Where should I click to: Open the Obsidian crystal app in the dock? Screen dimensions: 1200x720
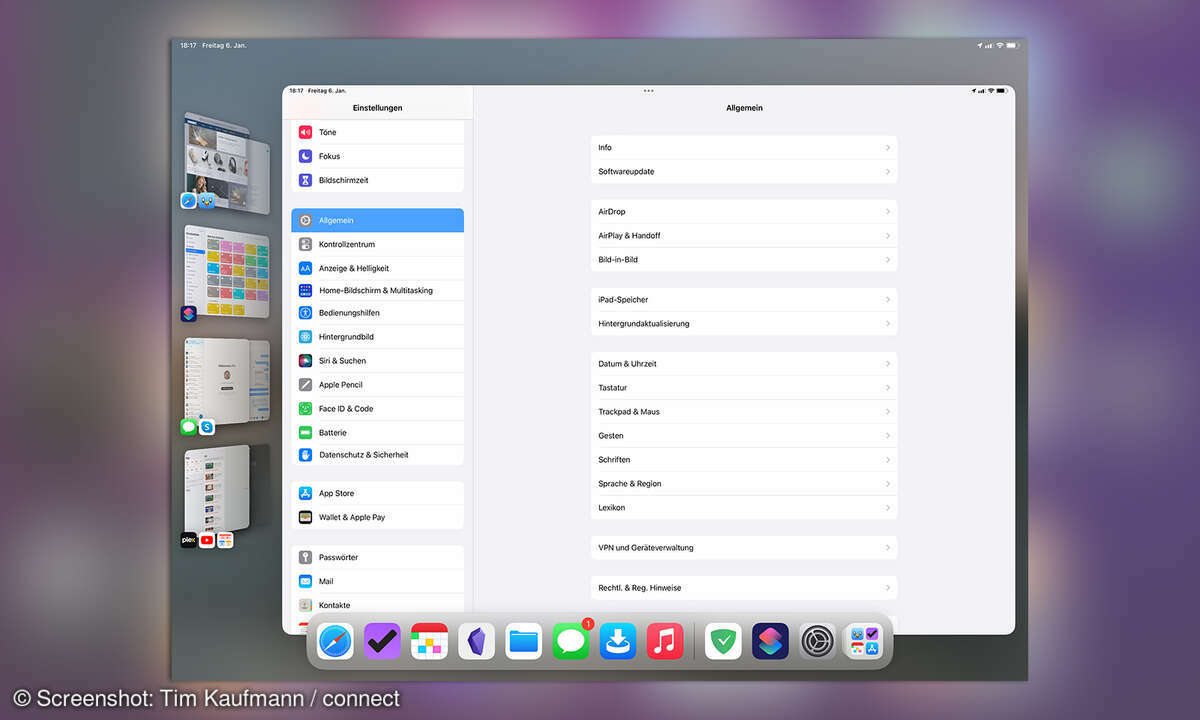[x=477, y=641]
